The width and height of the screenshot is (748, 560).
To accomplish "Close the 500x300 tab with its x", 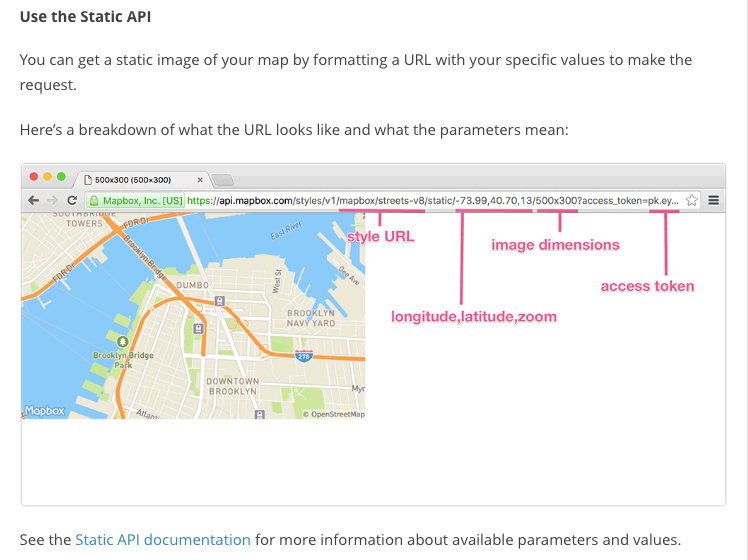I will (x=200, y=180).
